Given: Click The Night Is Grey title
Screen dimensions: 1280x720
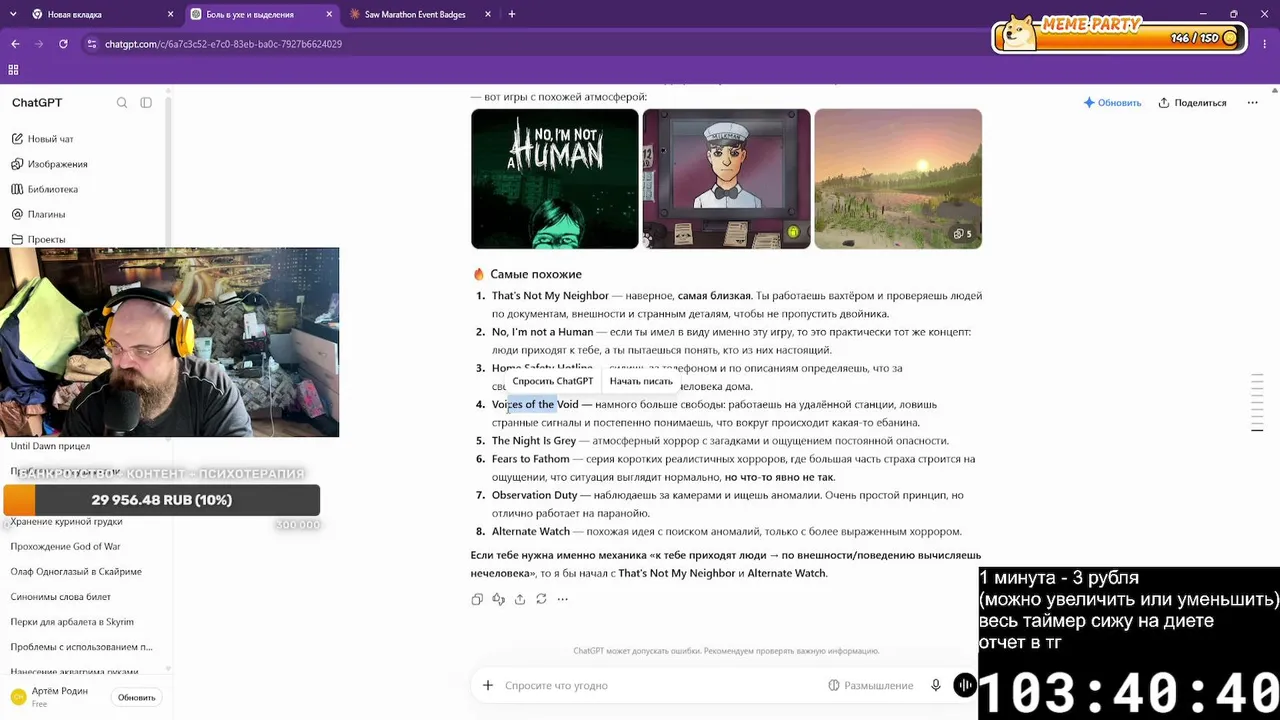Looking at the screenshot, I should (534, 441).
